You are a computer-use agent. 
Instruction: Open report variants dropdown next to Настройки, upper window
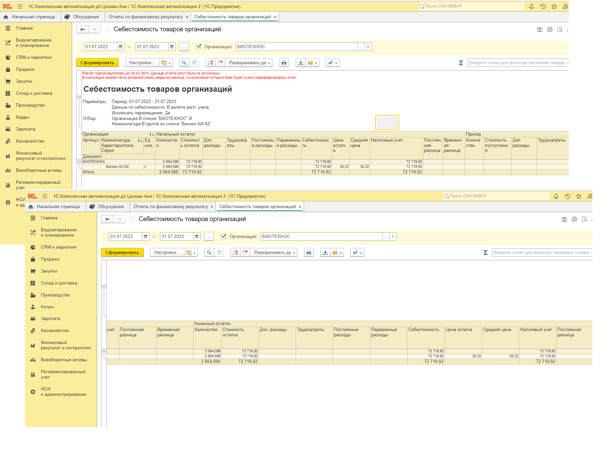click(167, 62)
